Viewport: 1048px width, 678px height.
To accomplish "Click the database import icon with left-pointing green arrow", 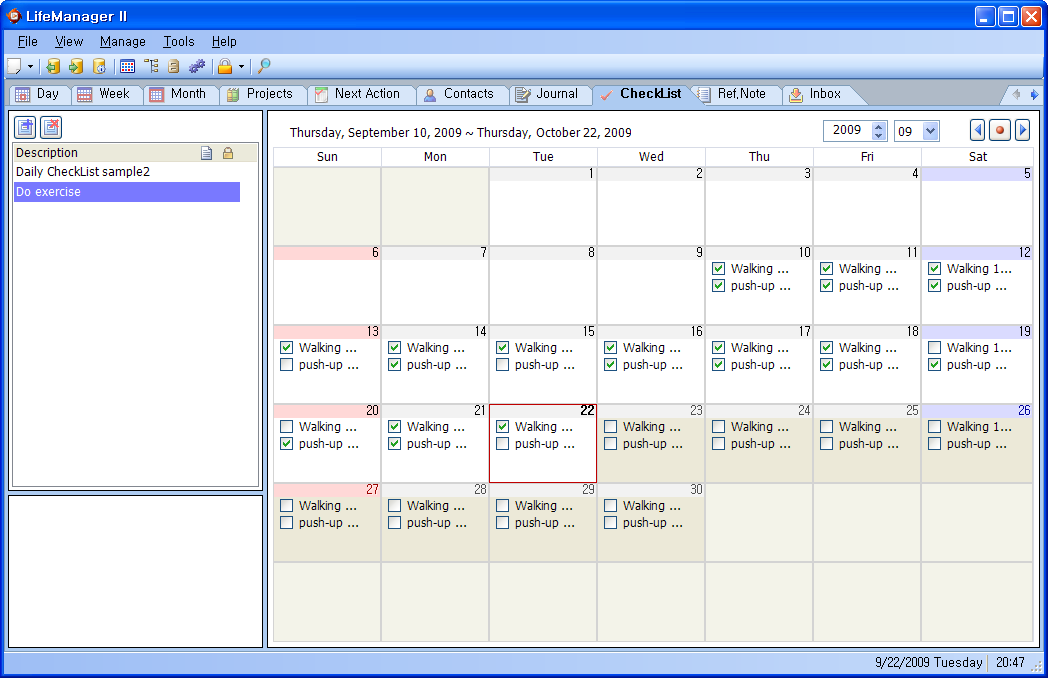I will coord(53,66).
